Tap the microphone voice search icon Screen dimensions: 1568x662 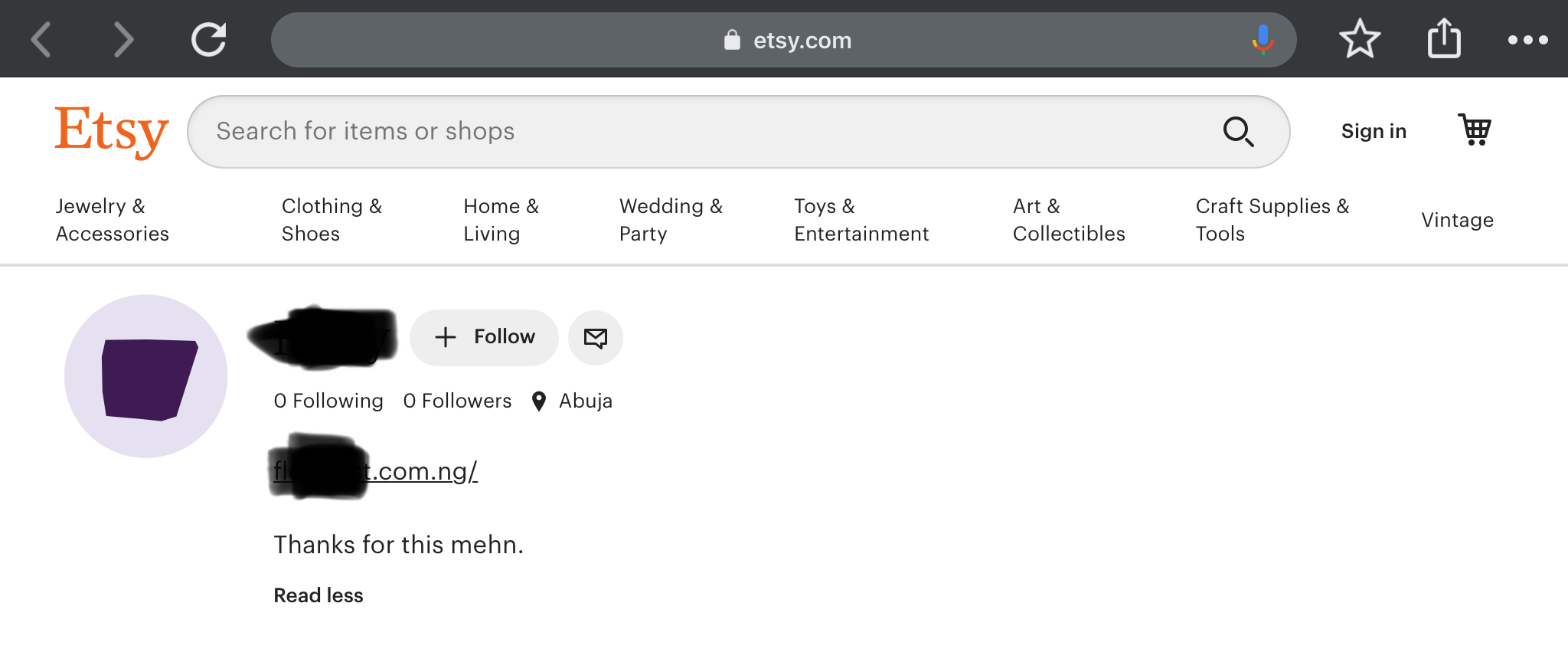coord(1263,40)
